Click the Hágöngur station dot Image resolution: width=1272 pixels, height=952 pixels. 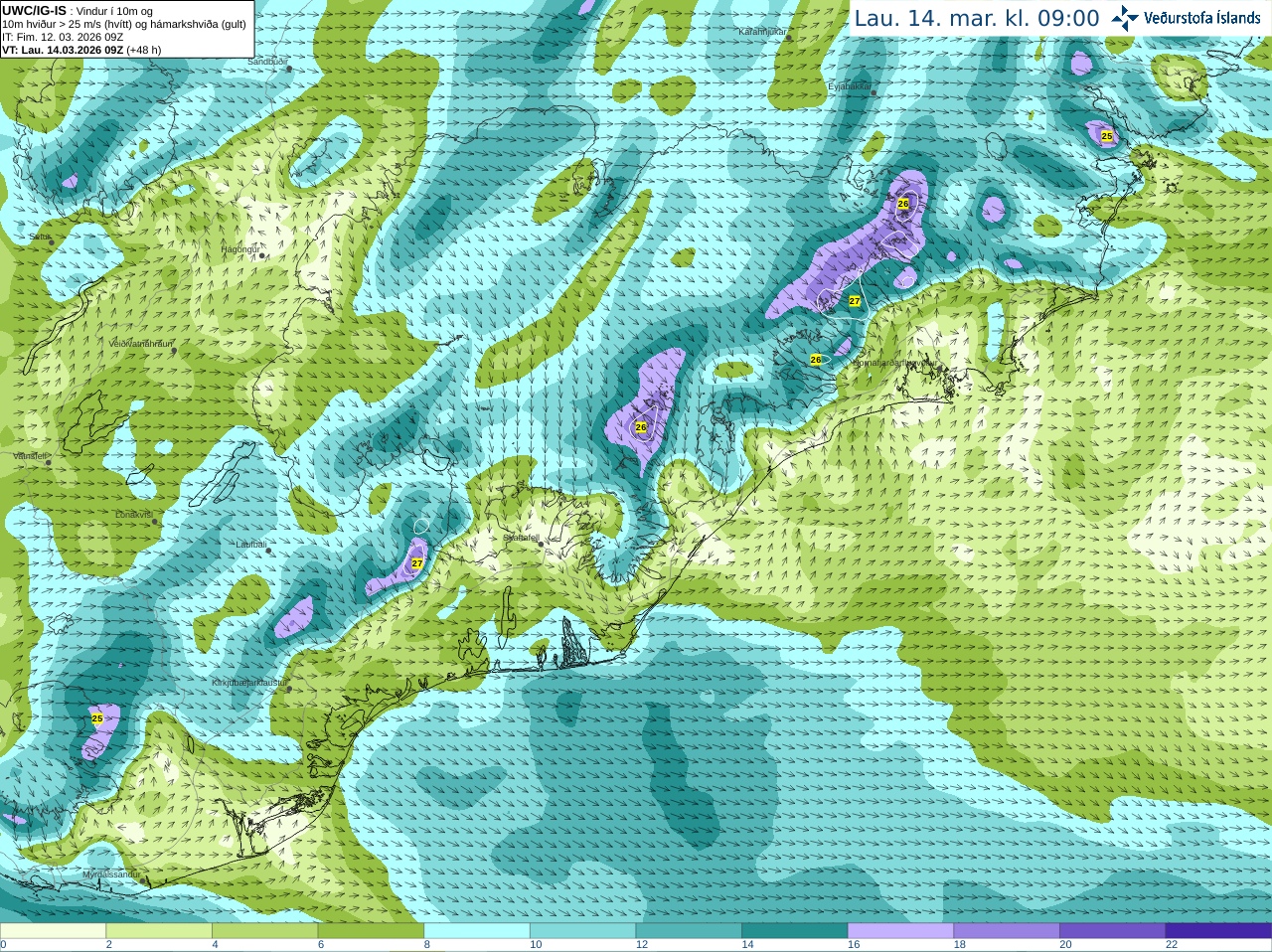(262, 255)
